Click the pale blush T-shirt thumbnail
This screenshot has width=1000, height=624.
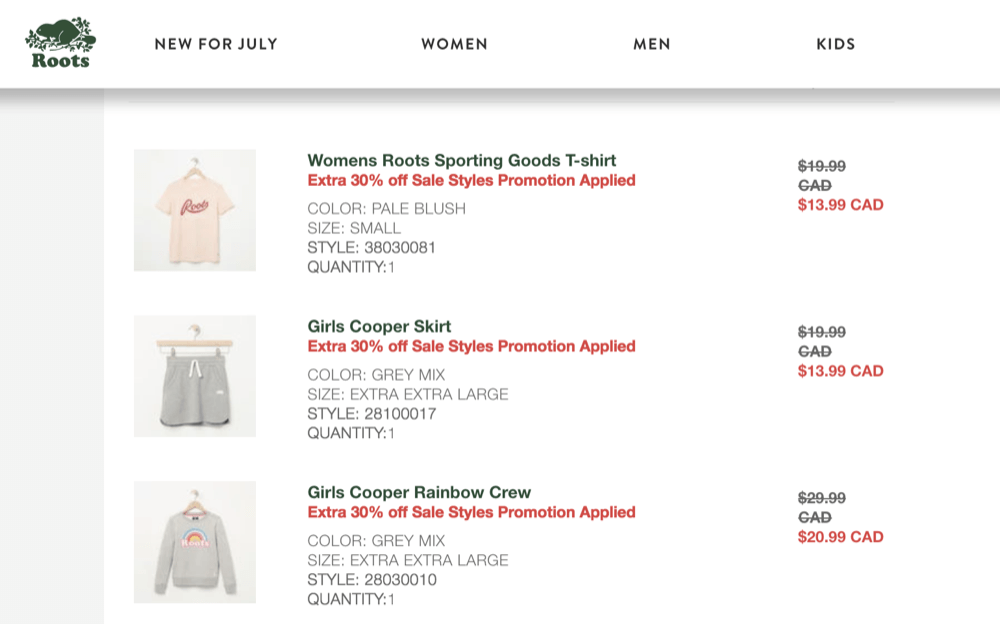click(x=195, y=210)
